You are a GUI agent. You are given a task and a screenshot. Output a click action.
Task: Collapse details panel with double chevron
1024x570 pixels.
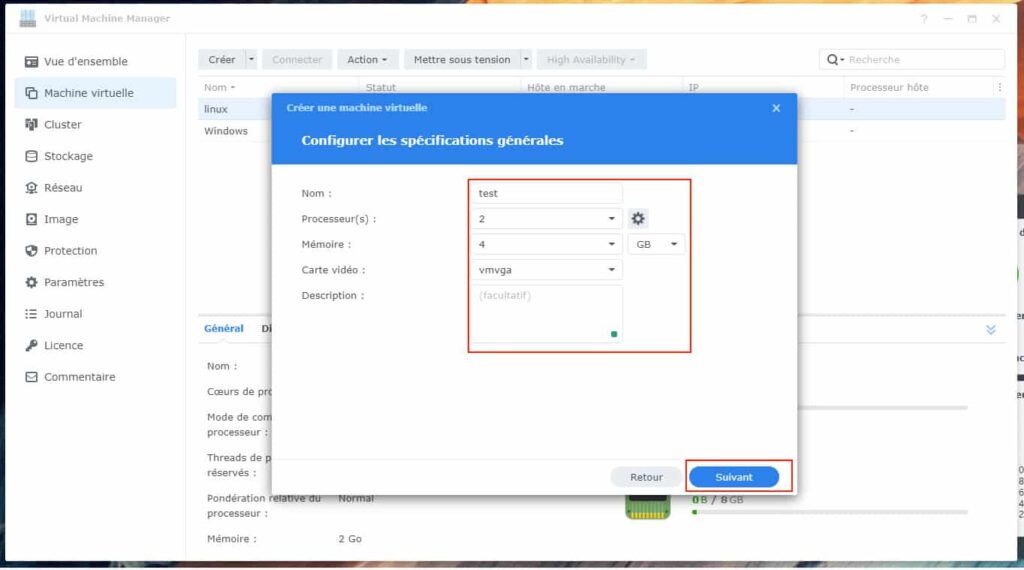click(991, 330)
